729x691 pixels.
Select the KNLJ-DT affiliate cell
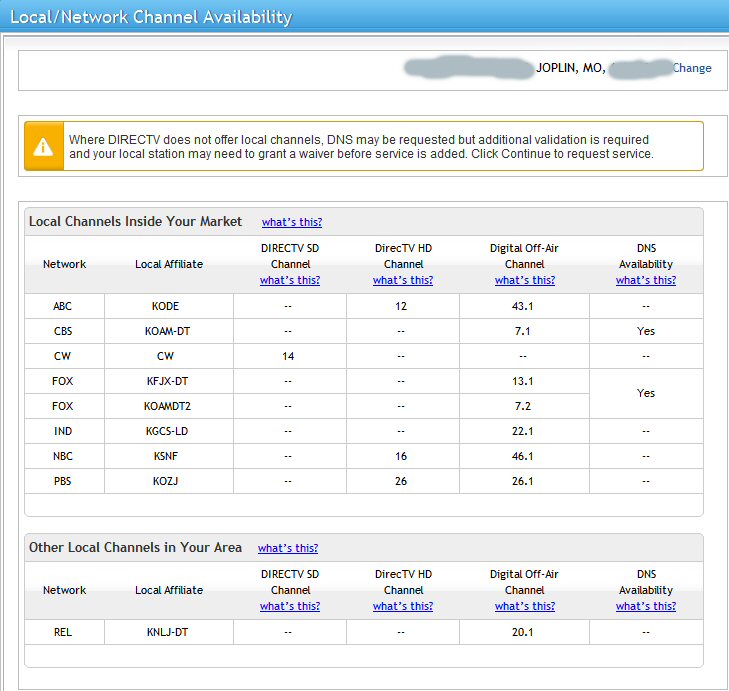tap(169, 632)
